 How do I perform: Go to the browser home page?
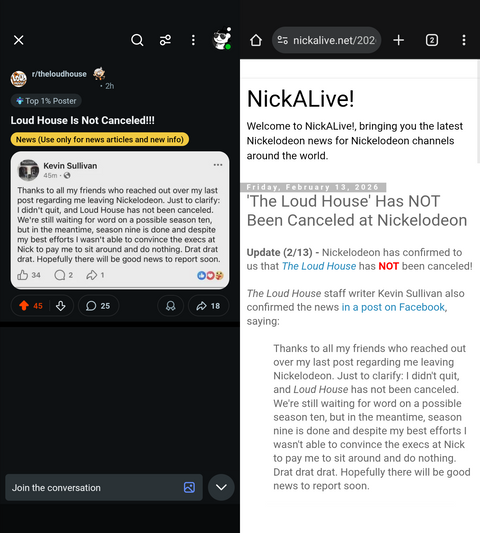click(x=256, y=40)
